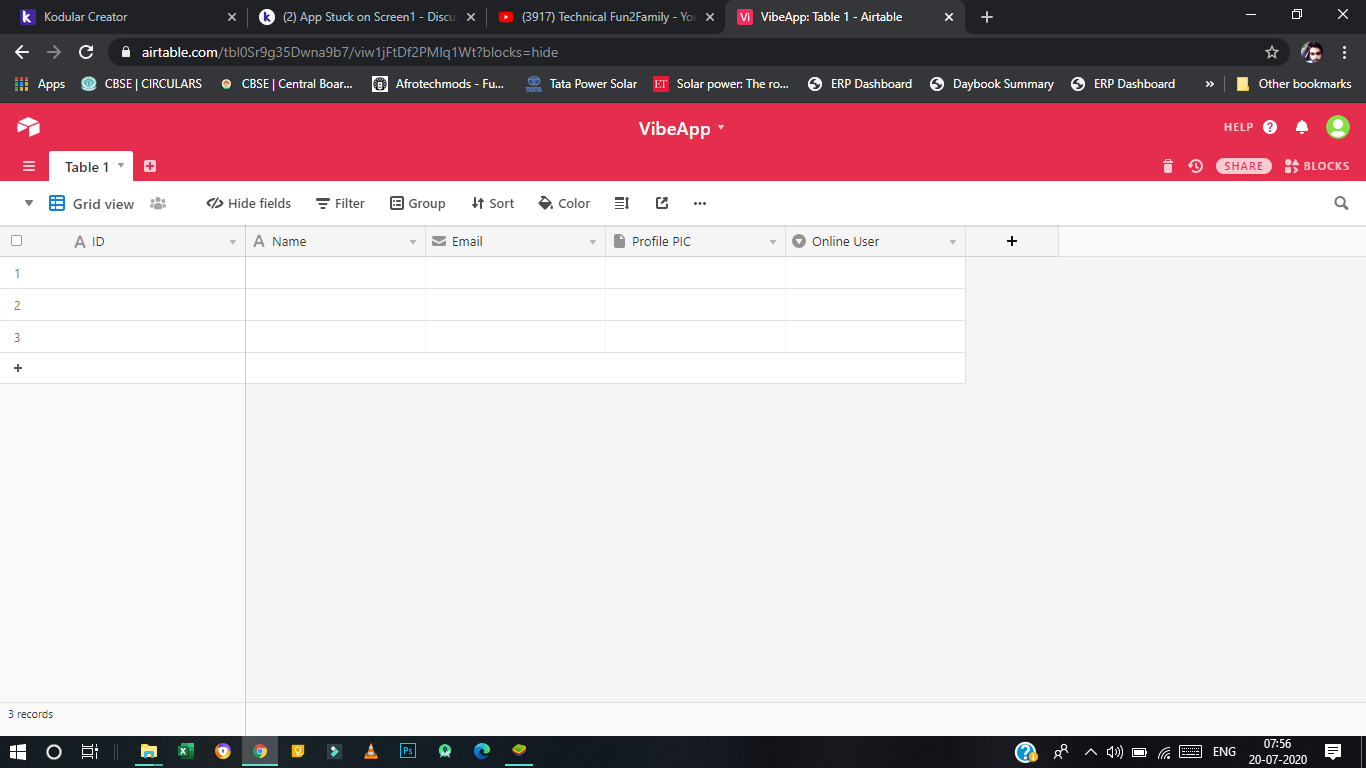Click the Name column header
Screen dimensions: 1366x768
point(335,241)
